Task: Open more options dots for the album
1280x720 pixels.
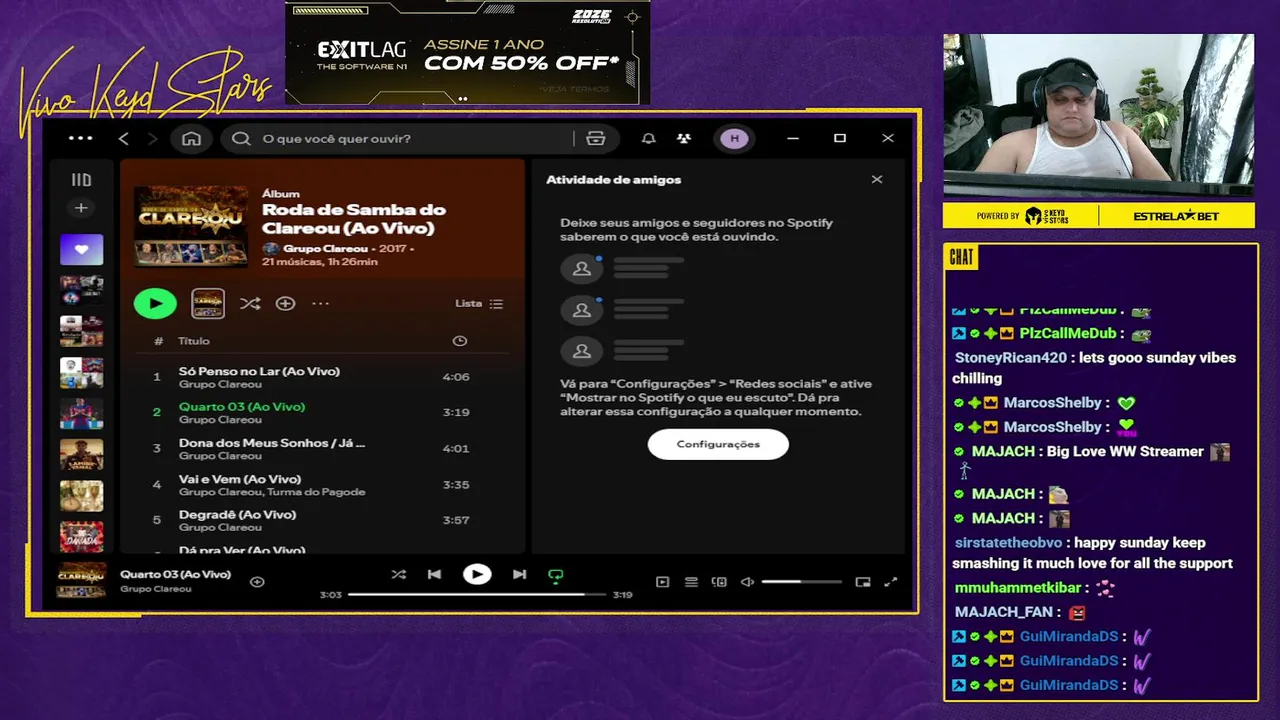Action: coord(320,303)
